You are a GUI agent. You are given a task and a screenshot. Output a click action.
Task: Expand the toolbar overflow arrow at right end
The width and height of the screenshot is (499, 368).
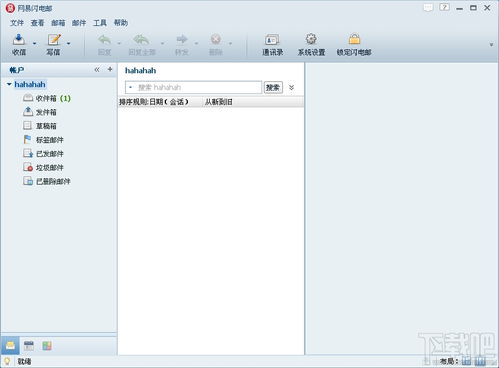(x=491, y=44)
